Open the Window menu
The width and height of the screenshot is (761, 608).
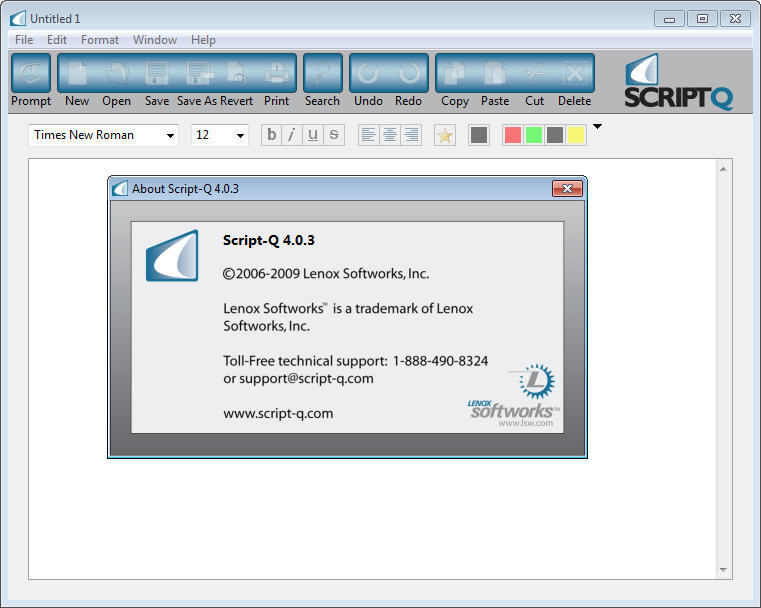[x=155, y=40]
